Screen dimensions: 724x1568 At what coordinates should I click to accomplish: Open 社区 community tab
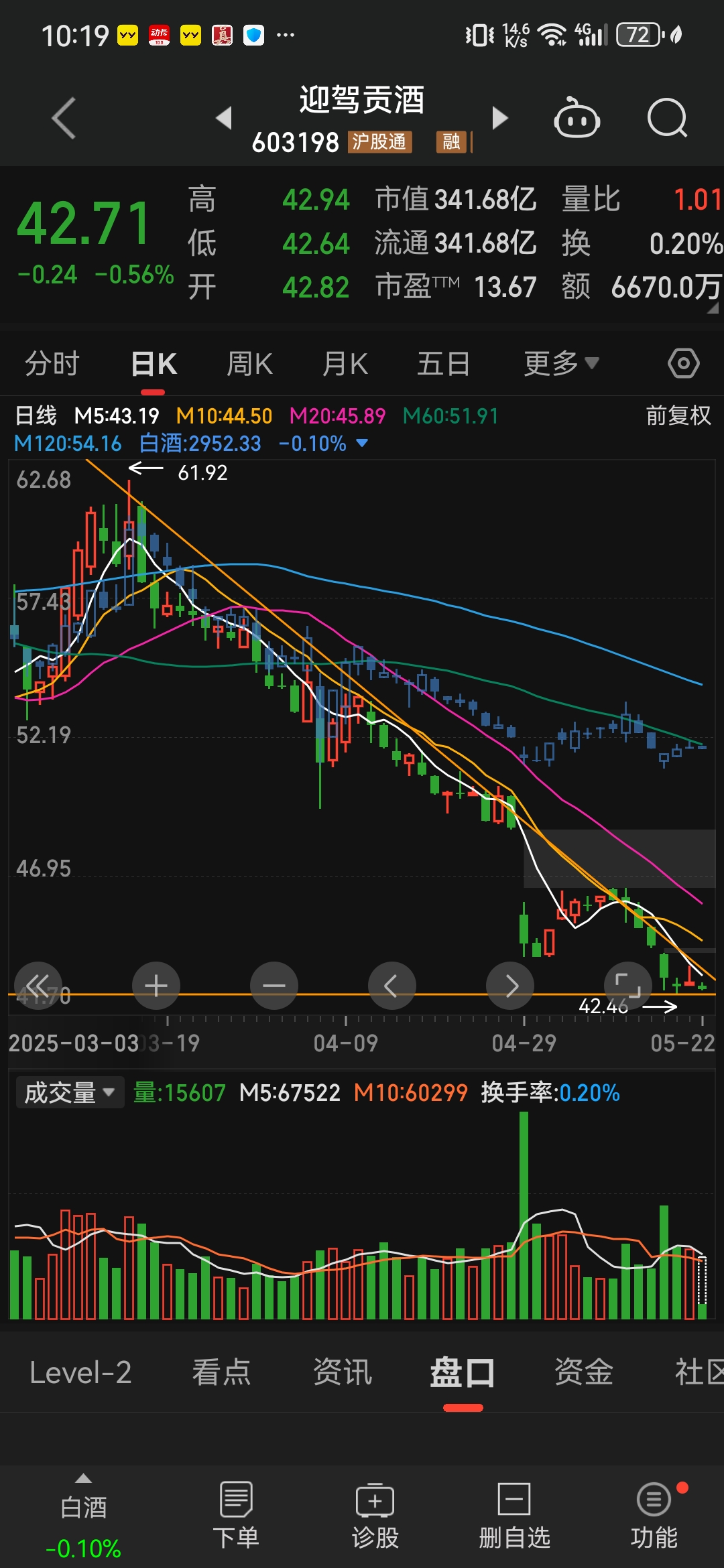coord(699,1372)
